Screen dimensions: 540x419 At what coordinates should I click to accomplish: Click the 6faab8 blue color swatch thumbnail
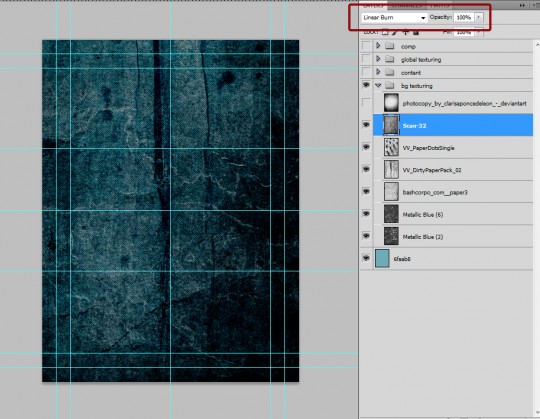[x=382, y=259]
